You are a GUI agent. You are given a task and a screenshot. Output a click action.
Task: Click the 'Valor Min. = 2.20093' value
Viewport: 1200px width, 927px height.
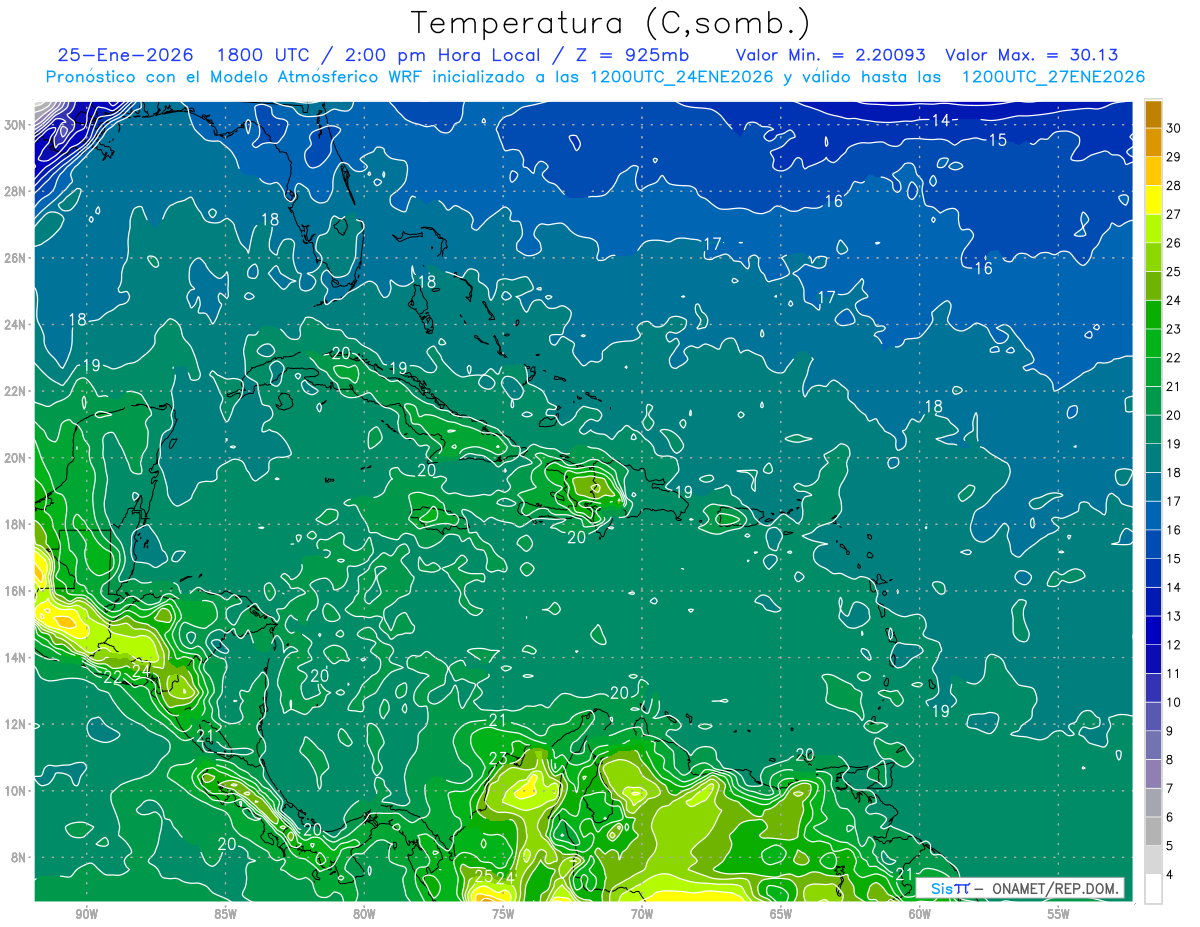830,56
